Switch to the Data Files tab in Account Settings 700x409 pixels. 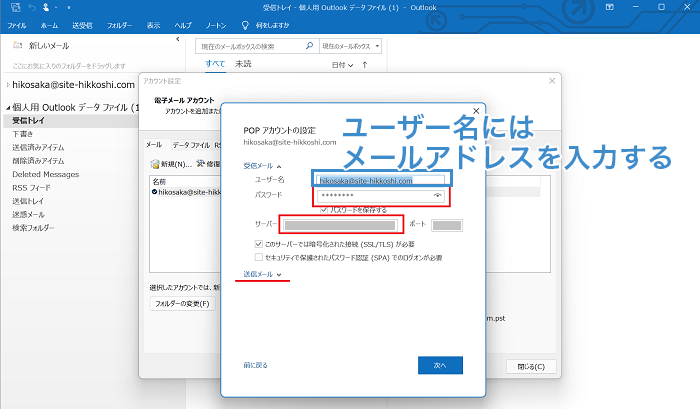[x=191, y=145]
